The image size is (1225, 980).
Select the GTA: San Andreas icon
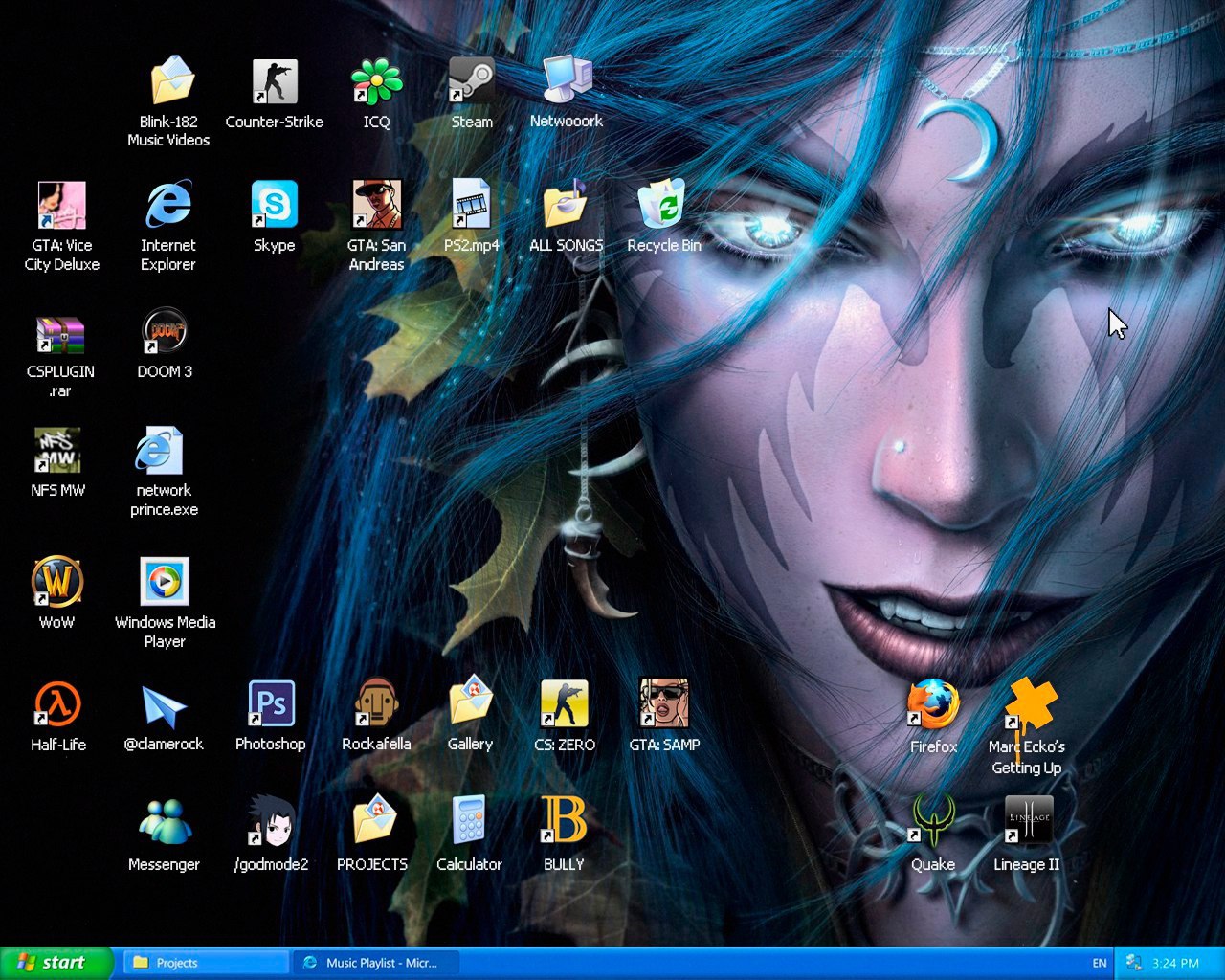(x=376, y=204)
